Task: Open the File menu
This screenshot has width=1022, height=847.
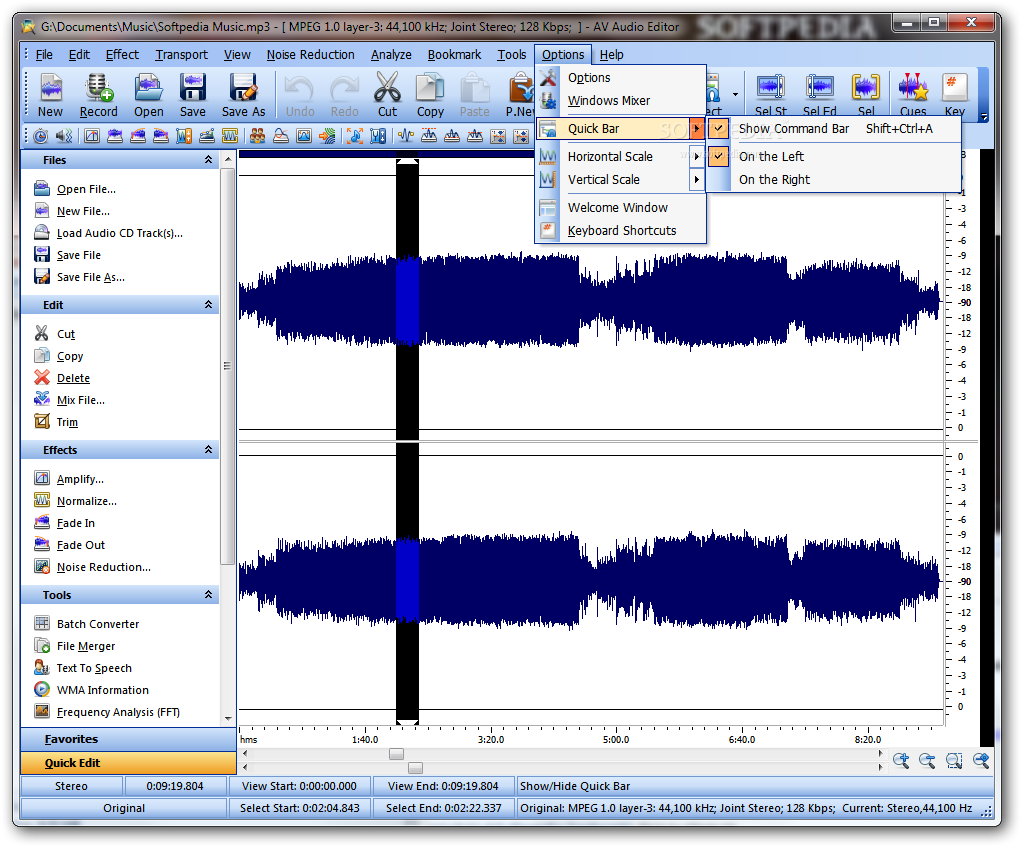Action: tap(44, 55)
